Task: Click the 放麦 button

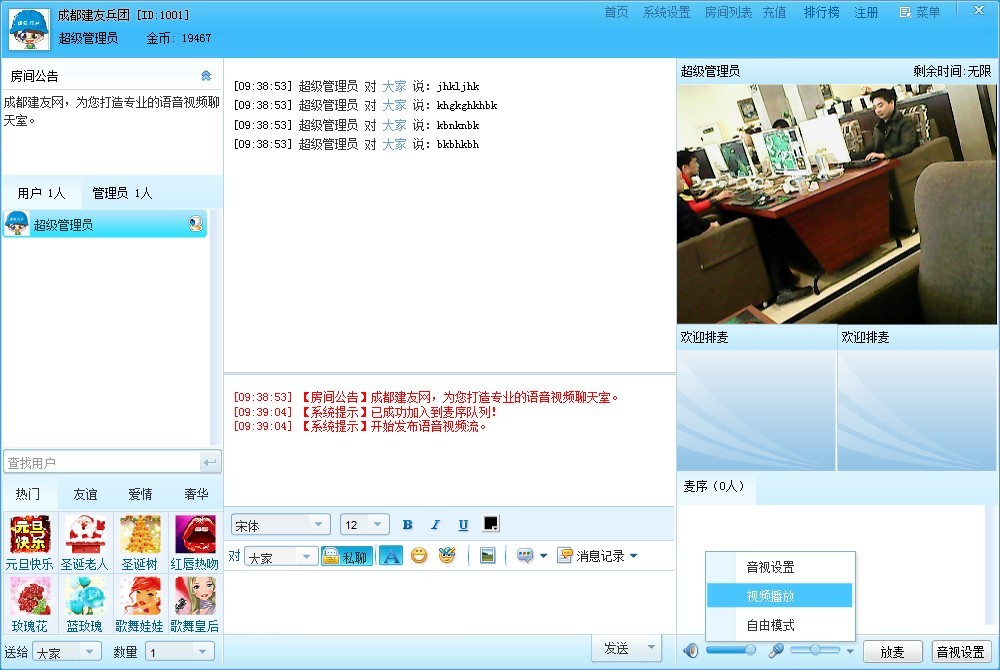Action: (892, 652)
